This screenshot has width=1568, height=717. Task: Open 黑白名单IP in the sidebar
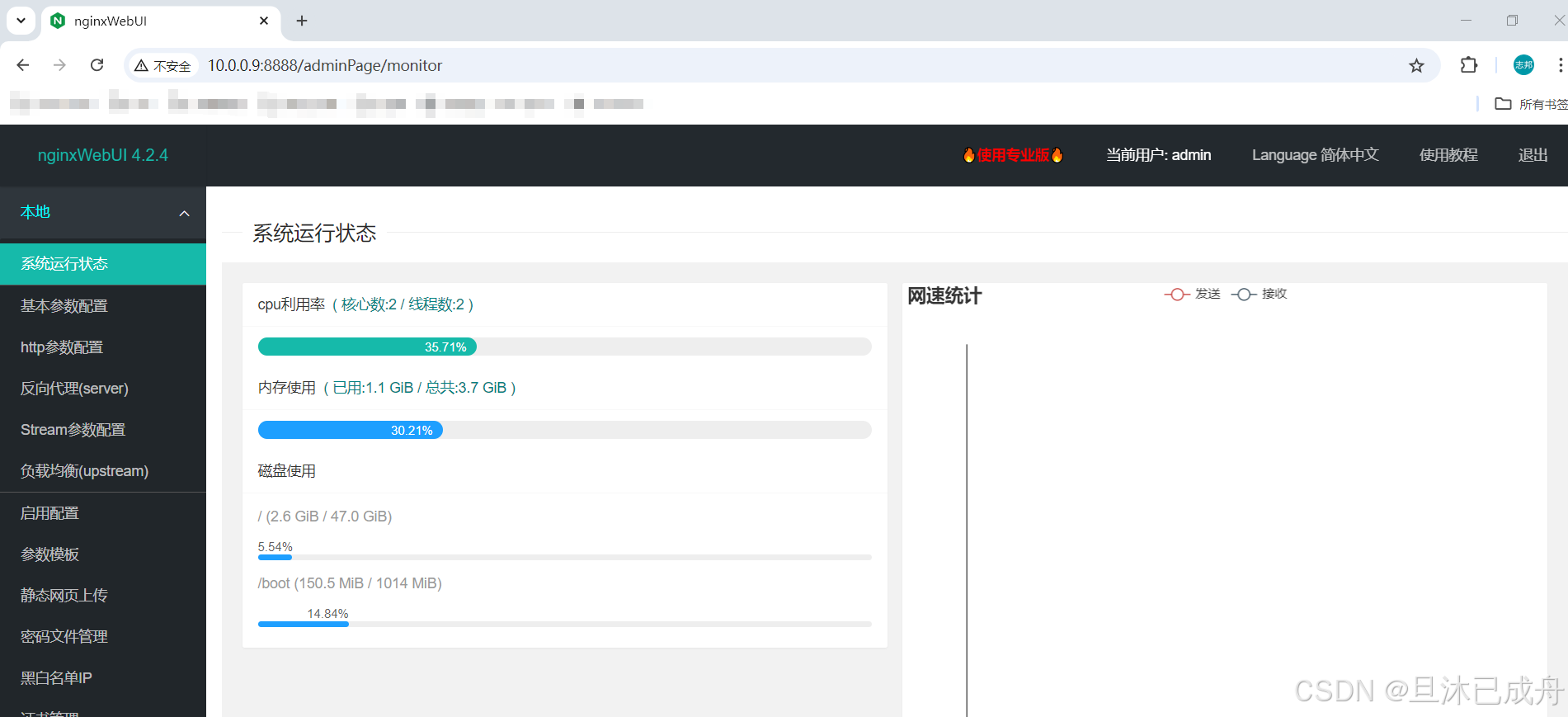pyautogui.click(x=103, y=678)
